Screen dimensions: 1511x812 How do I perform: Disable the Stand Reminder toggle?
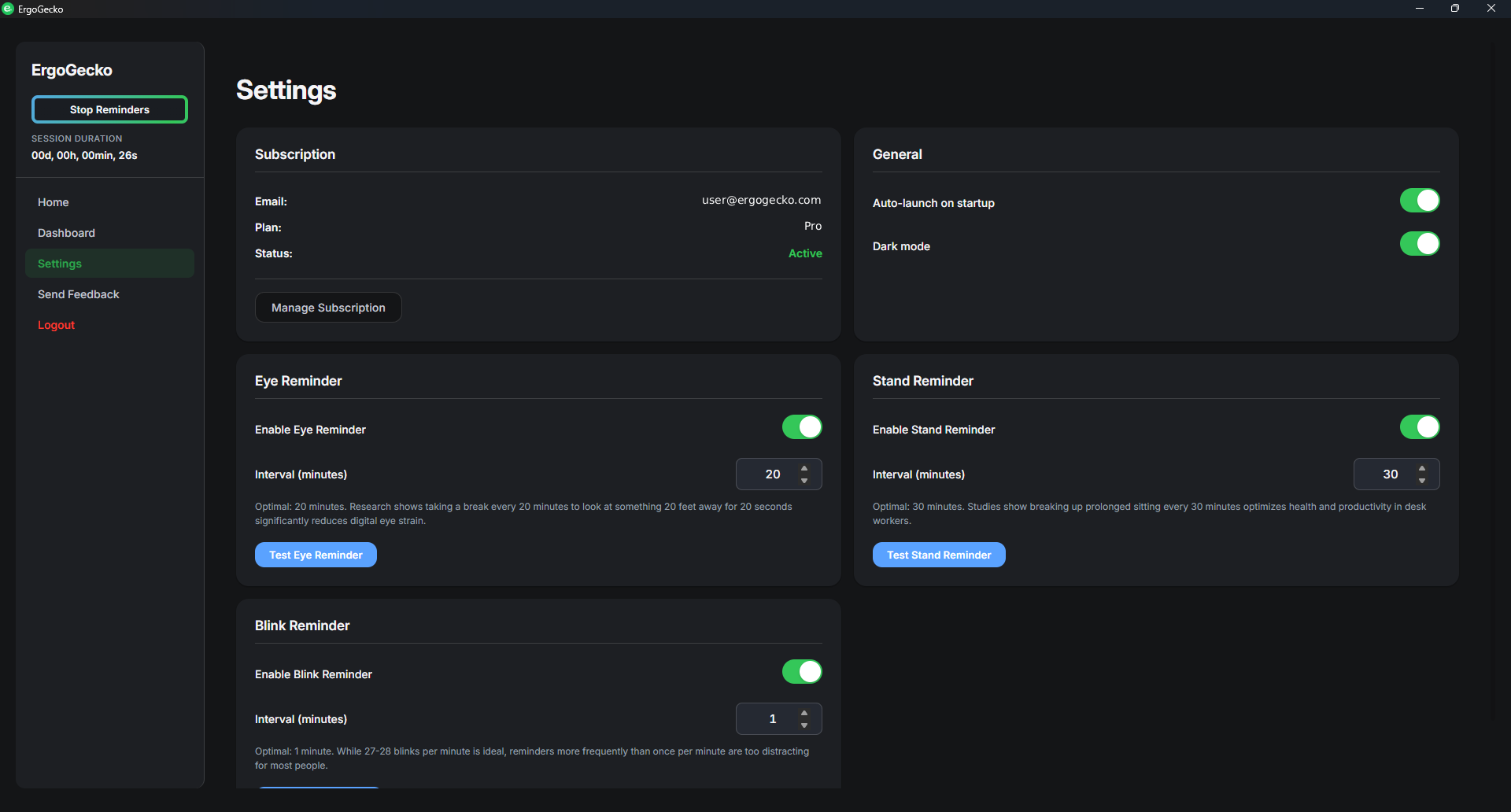(x=1419, y=426)
